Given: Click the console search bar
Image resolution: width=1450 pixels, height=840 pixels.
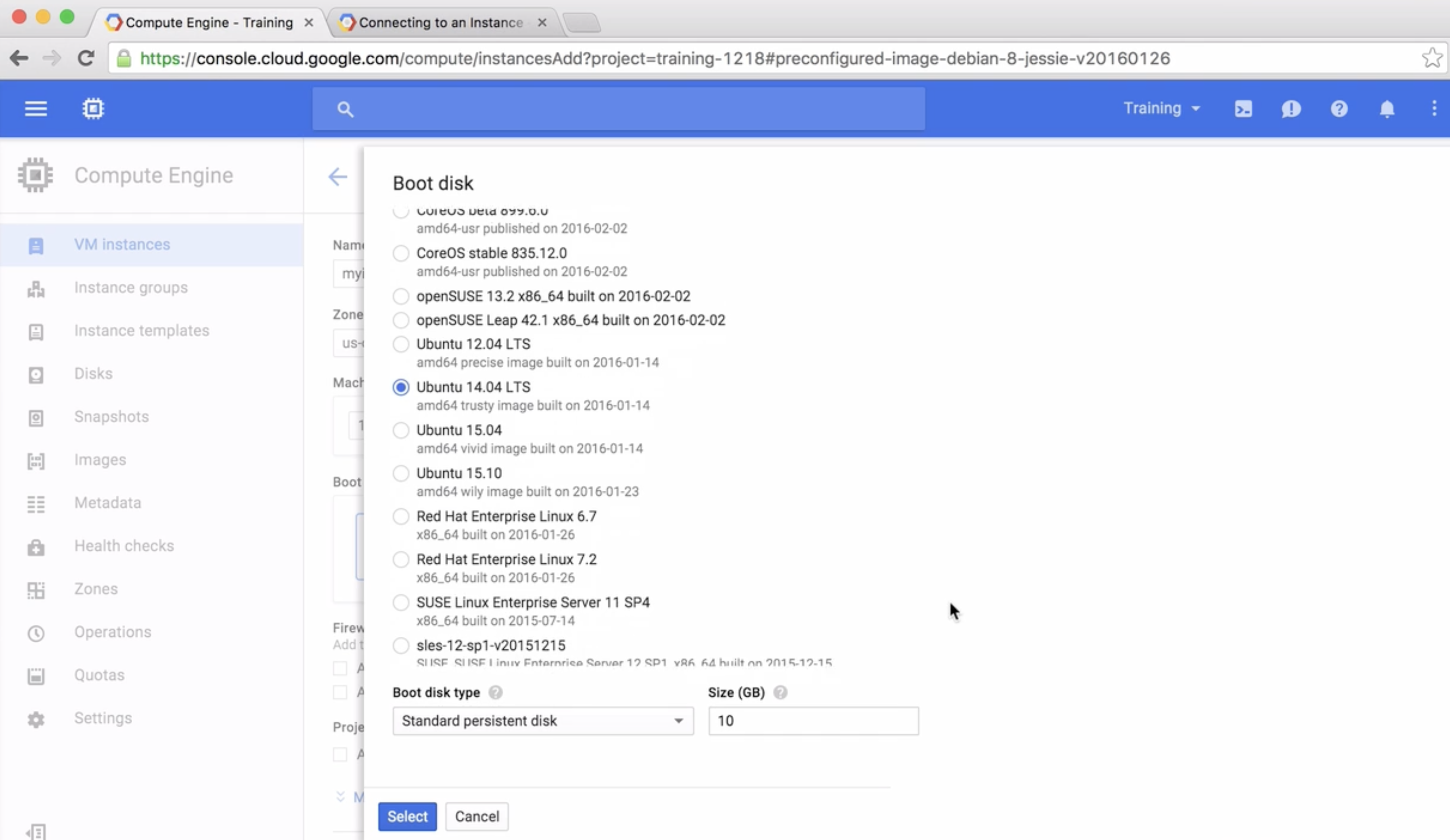Looking at the screenshot, I should click(x=618, y=109).
